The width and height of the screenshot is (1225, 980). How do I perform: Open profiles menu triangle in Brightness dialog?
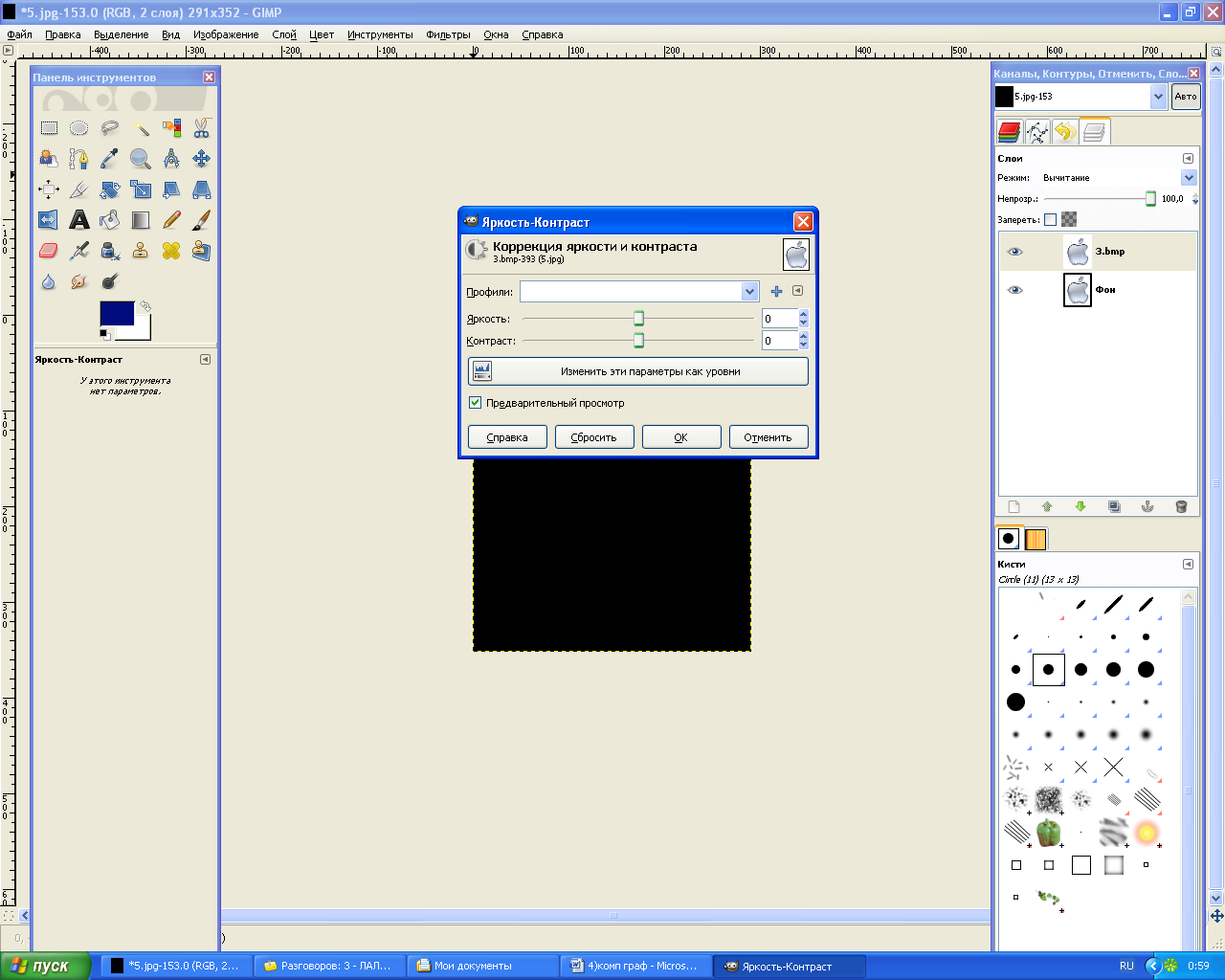coord(797,291)
